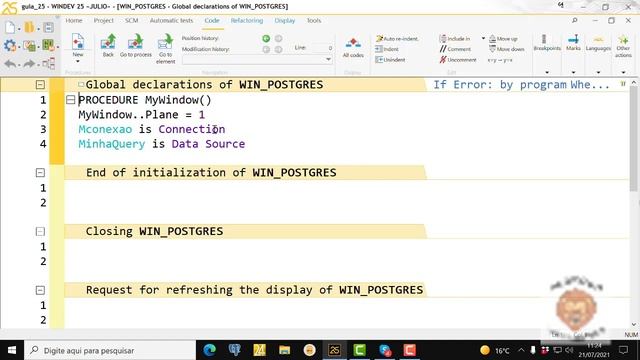Expand the Languages dropdown arrow

tap(598, 72)
